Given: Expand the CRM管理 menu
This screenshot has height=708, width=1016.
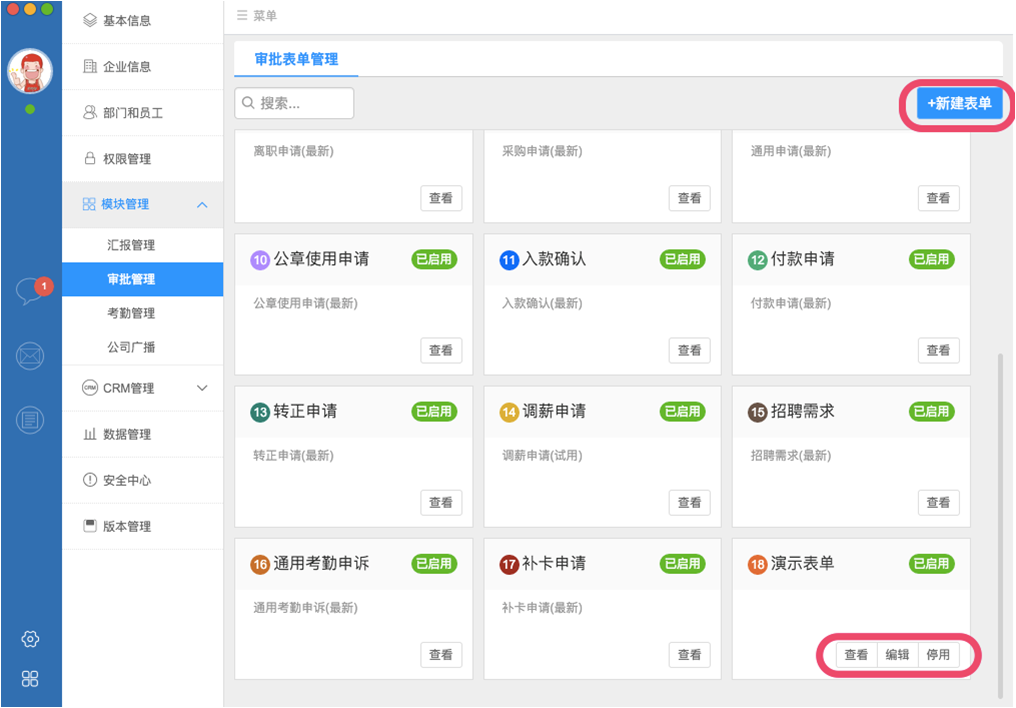Looking at the screenshot, I should click(203, 387).
